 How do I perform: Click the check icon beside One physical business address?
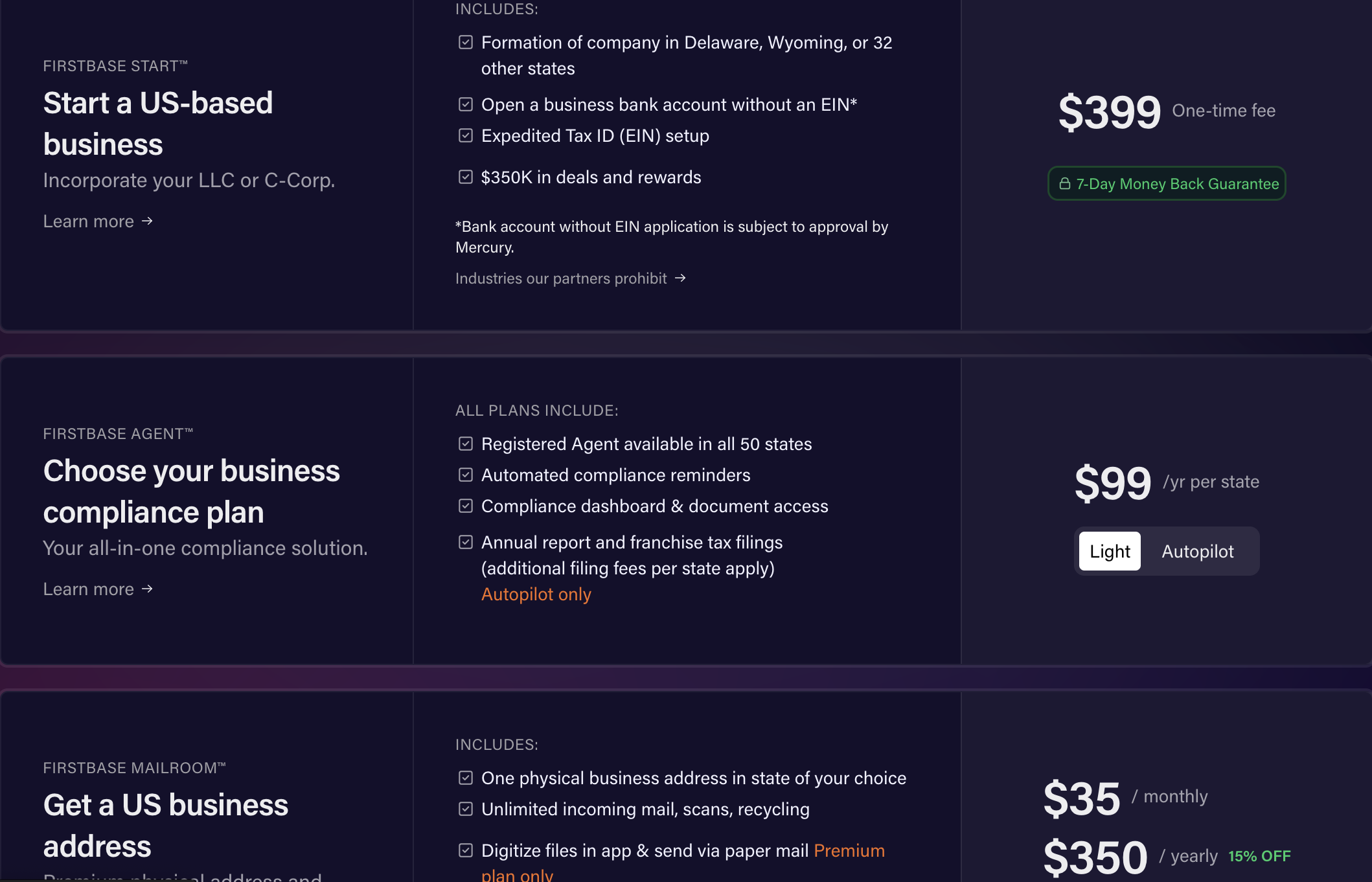click(x=465, y=778)
